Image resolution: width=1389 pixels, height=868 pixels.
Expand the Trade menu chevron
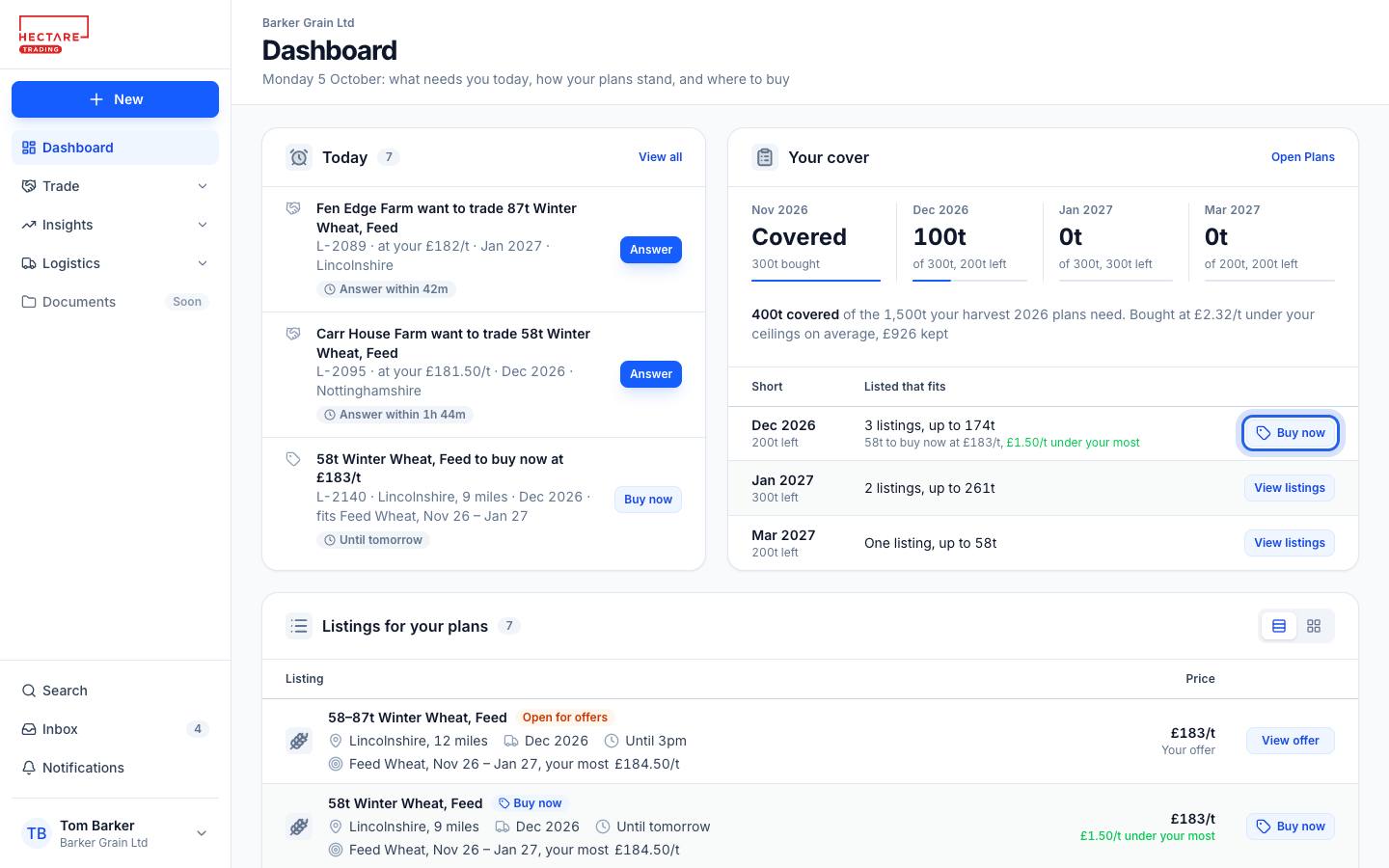(x=203, y=186)
